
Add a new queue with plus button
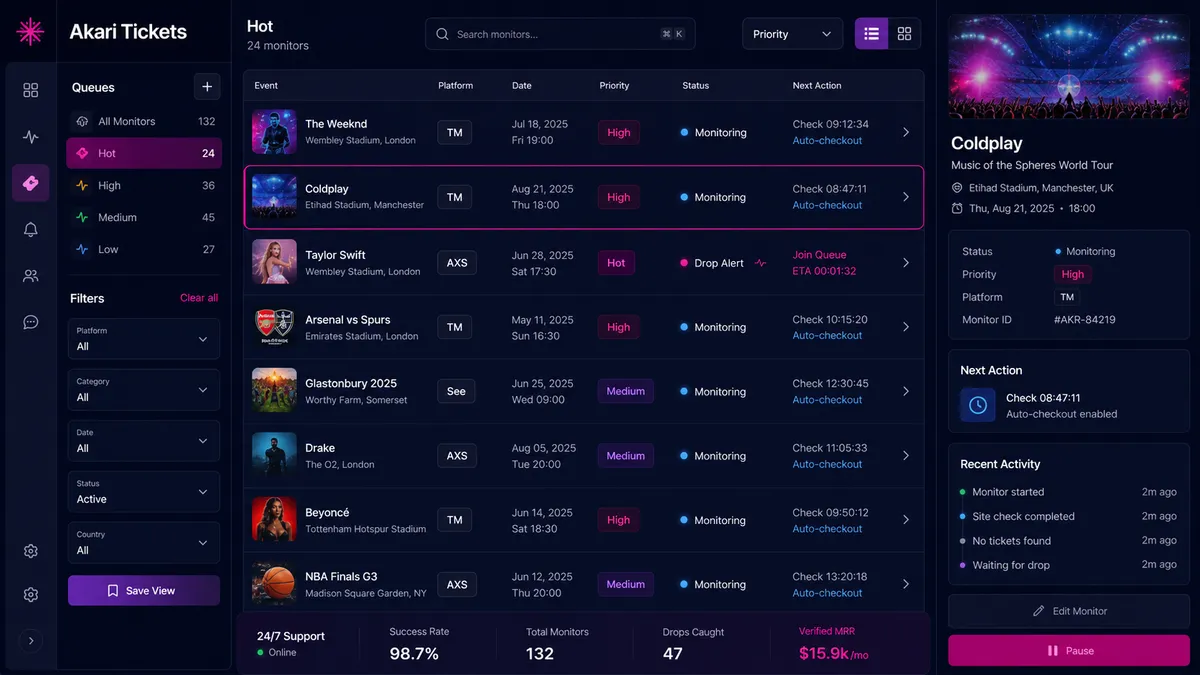click(x=207, y=87)
